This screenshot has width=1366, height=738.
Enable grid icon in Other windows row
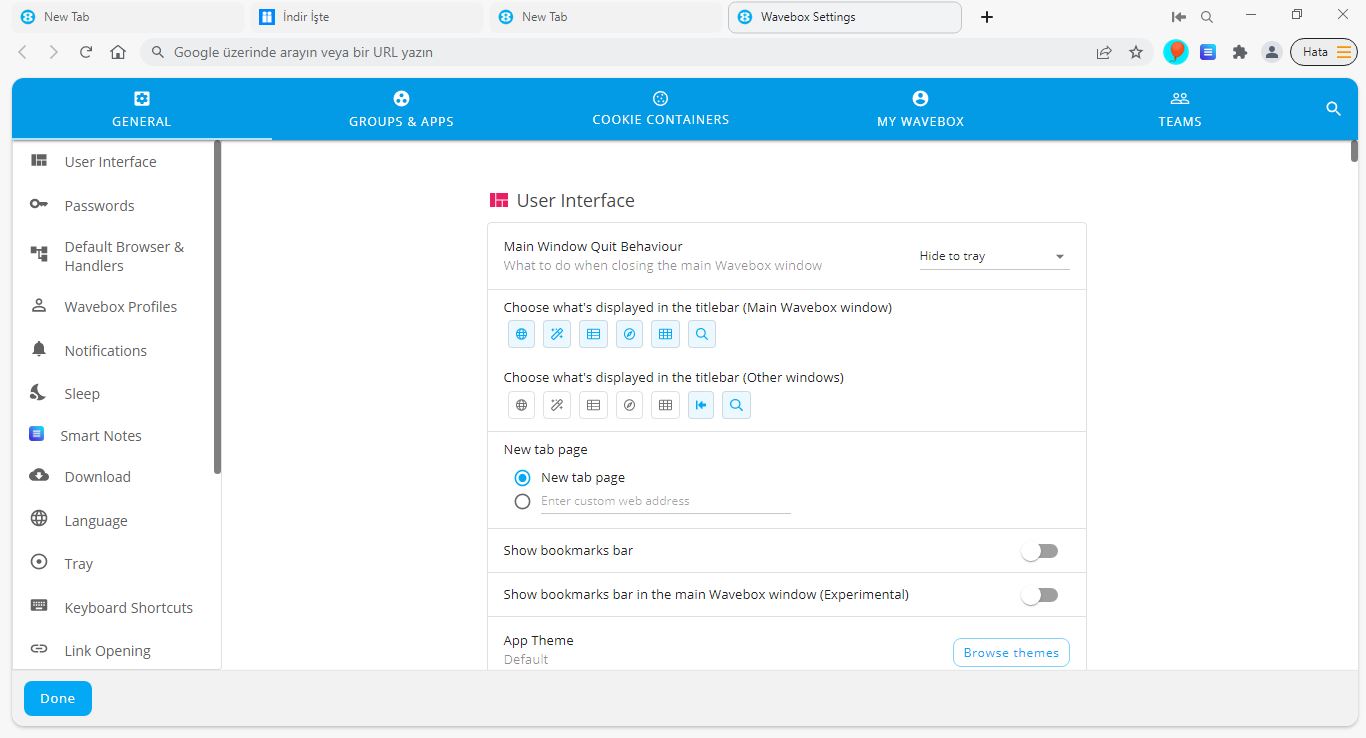(665, 405)
